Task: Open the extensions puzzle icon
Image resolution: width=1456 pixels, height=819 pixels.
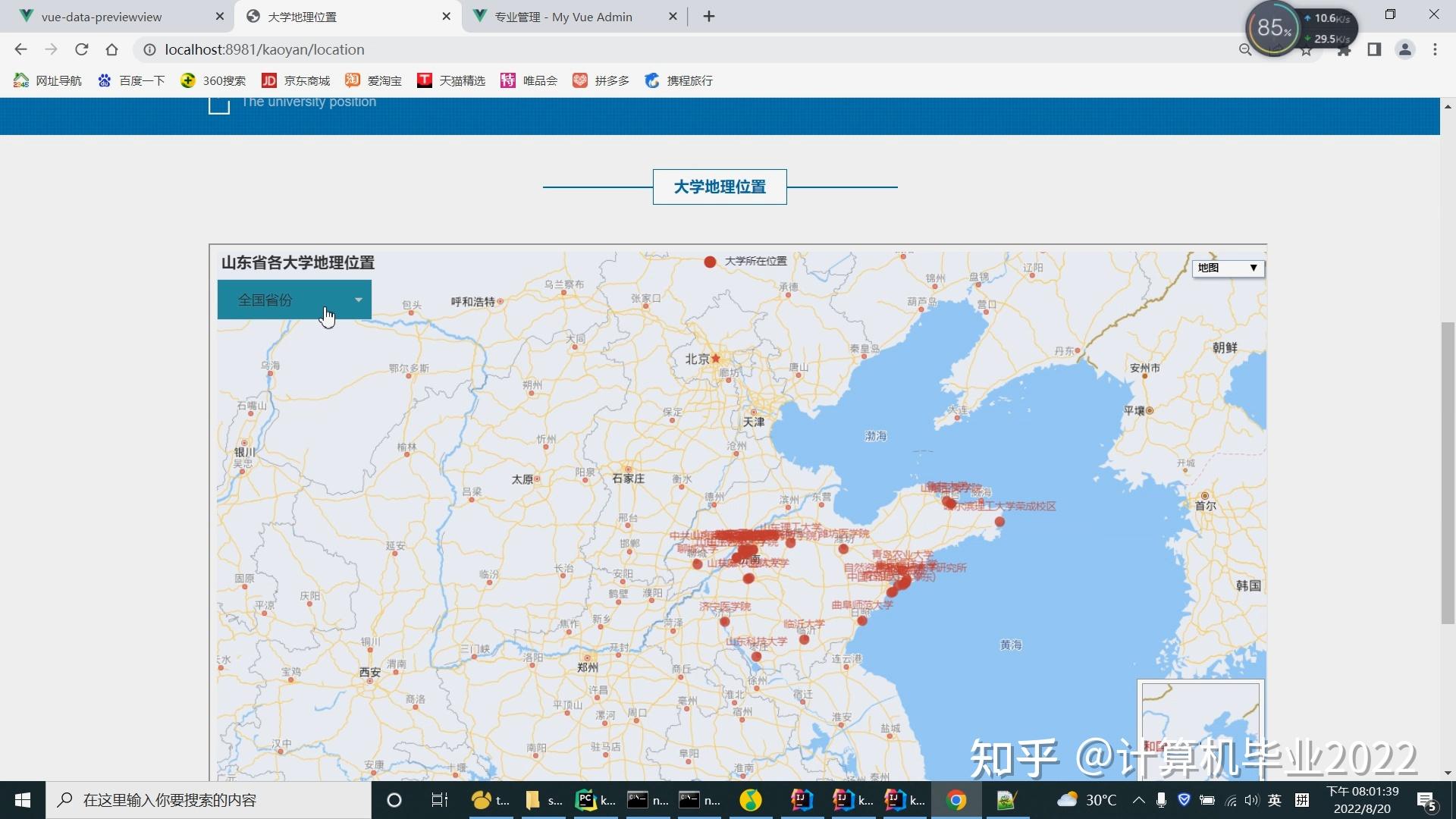Action: point(1344,51)
